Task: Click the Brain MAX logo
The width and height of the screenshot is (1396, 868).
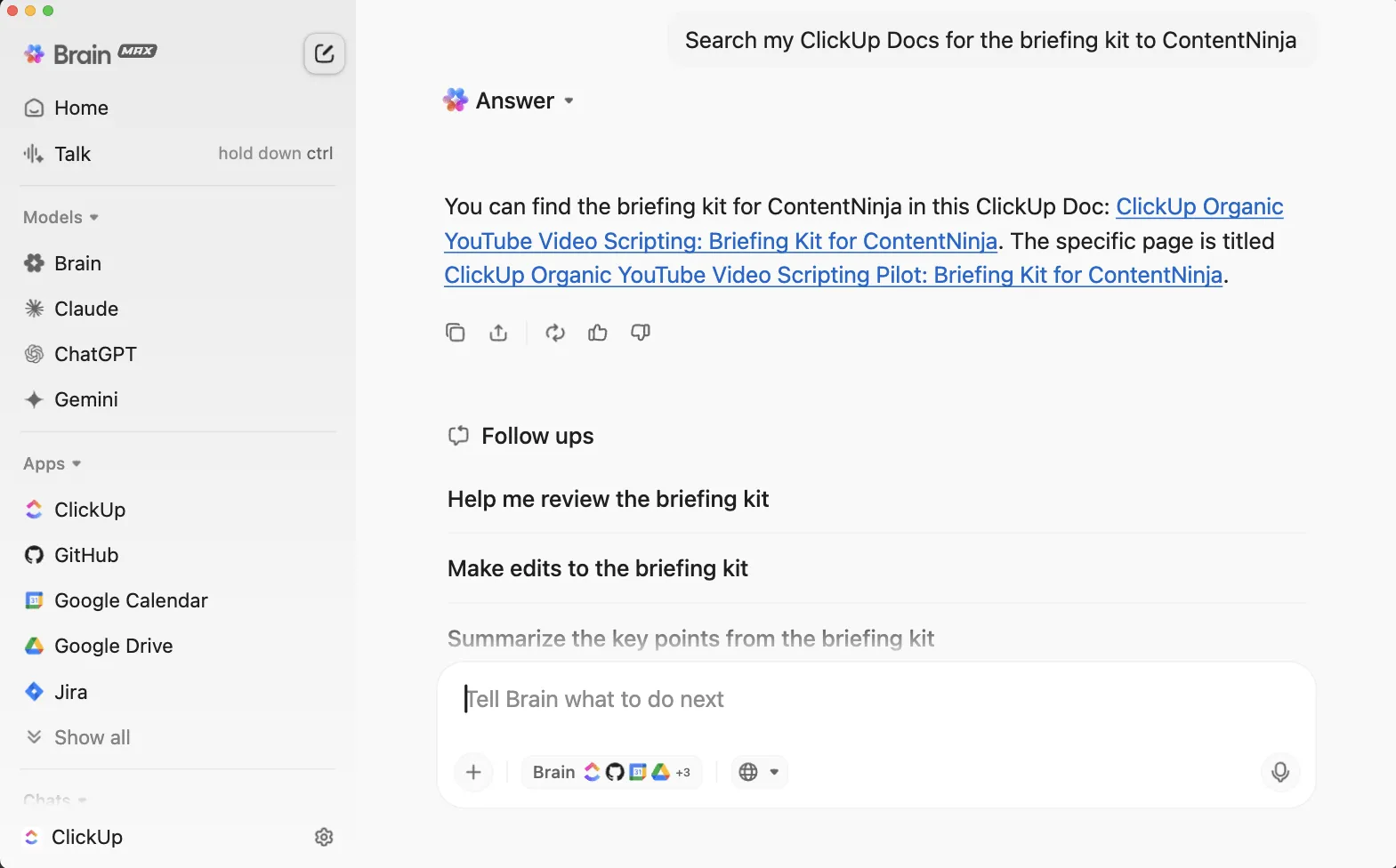Action: (x=90, y=54)
